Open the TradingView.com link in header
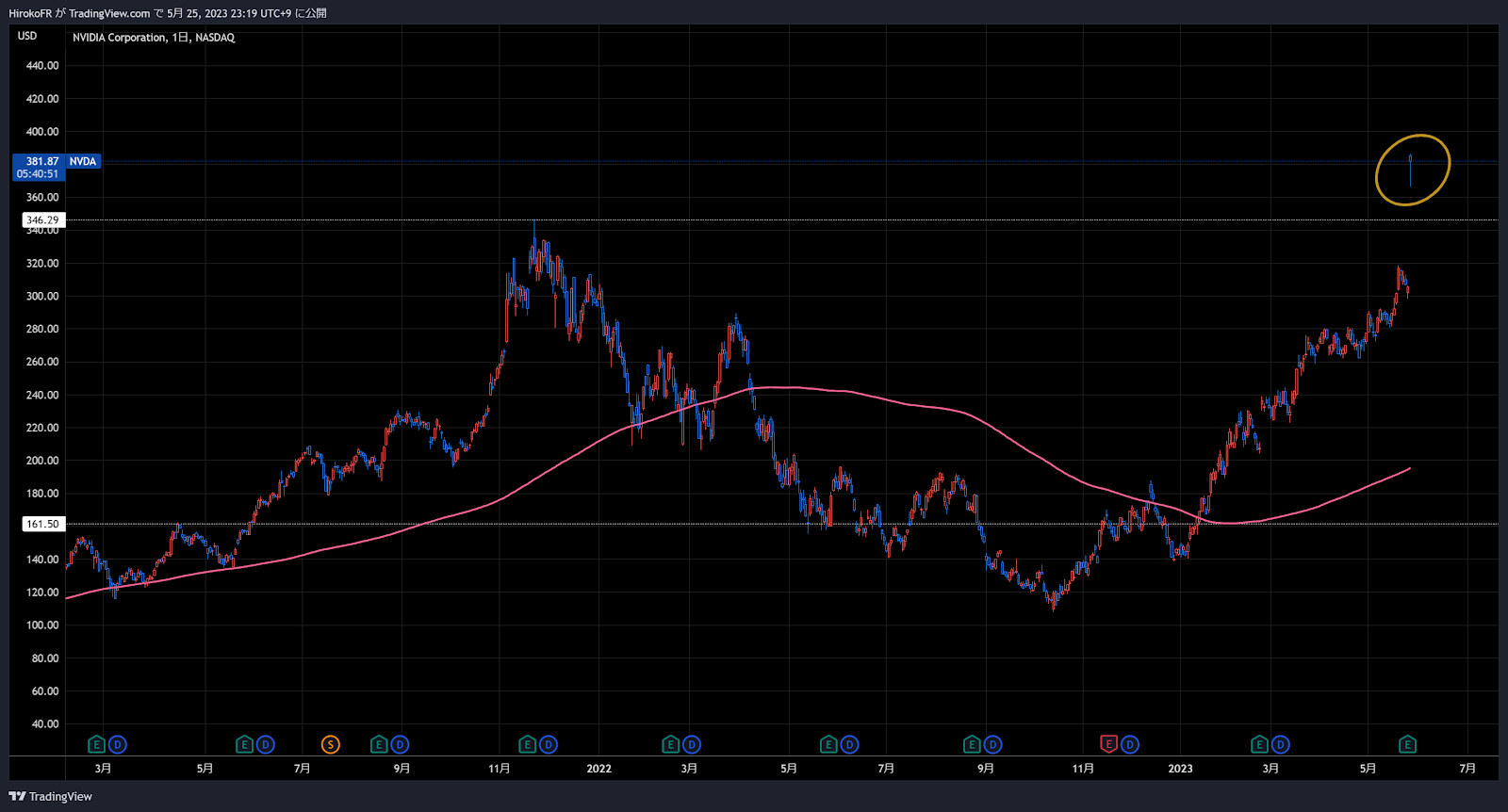The image size is (1508, 812). click(109, 13)
